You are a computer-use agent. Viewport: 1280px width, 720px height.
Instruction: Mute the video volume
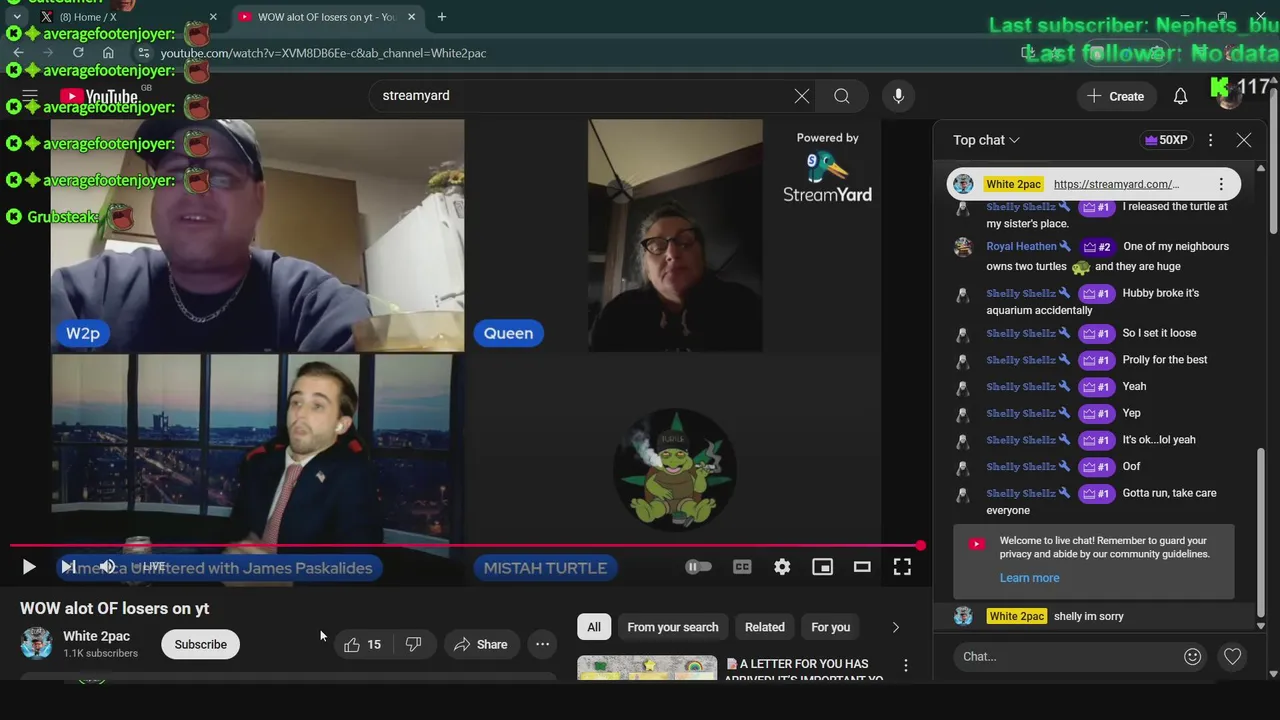point(108,567)
